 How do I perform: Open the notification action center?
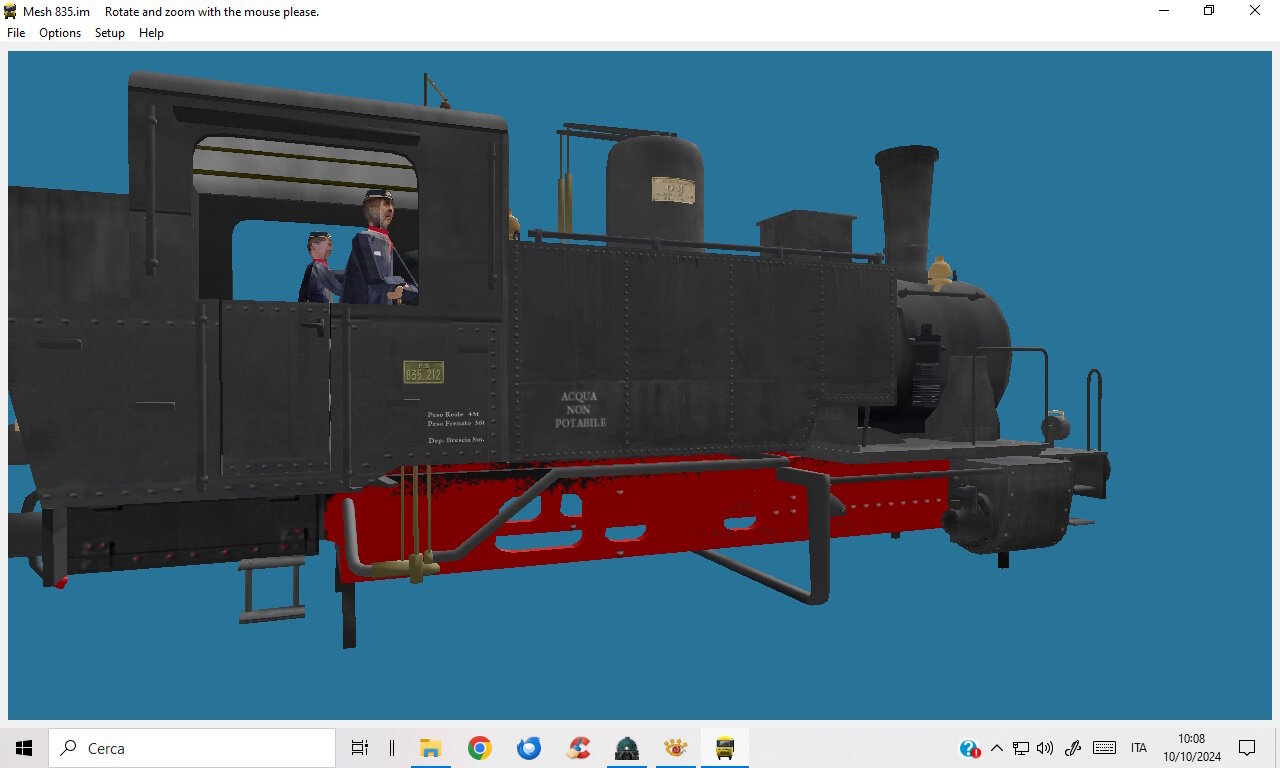click(1247, 748)
